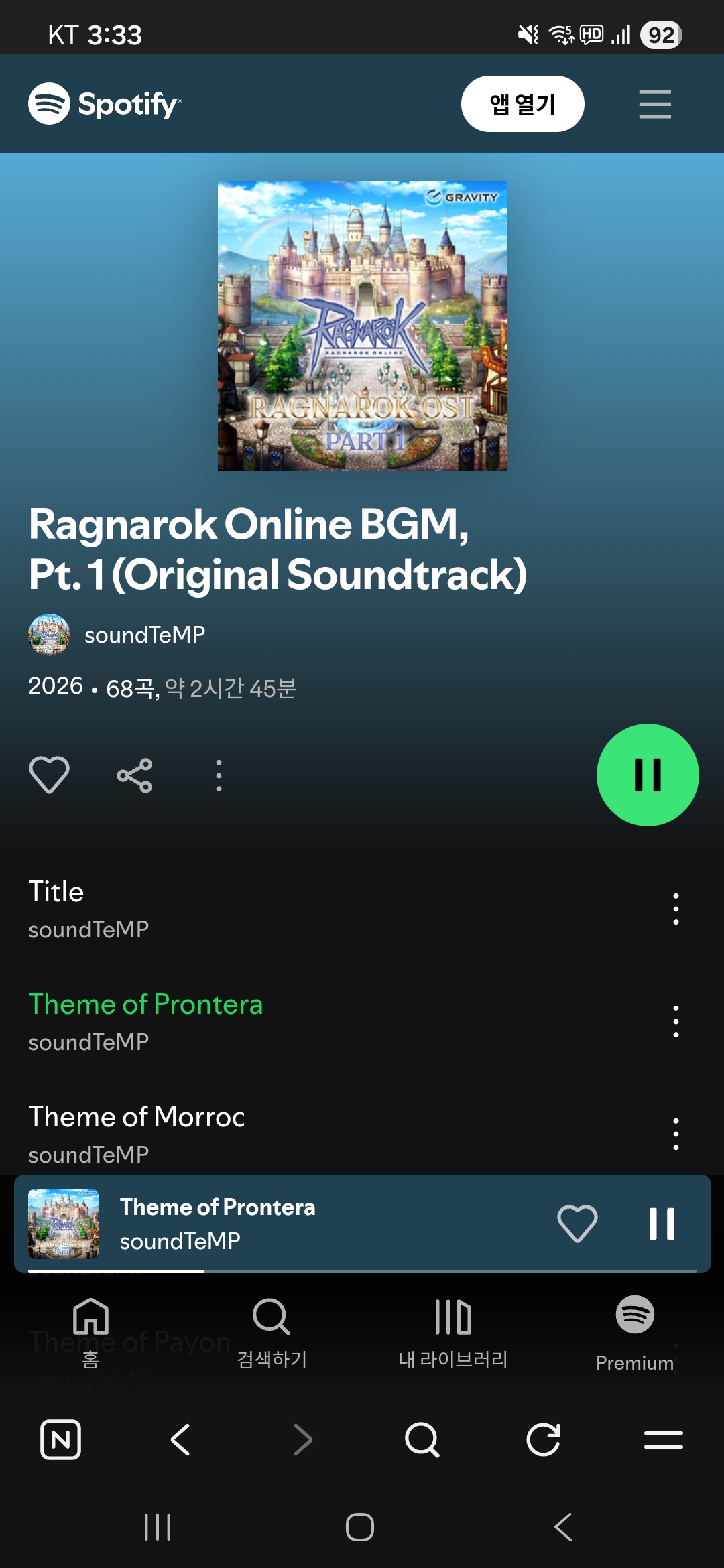
Task: Open the Spotify hamburger menu
Action: tap(655, 104)
